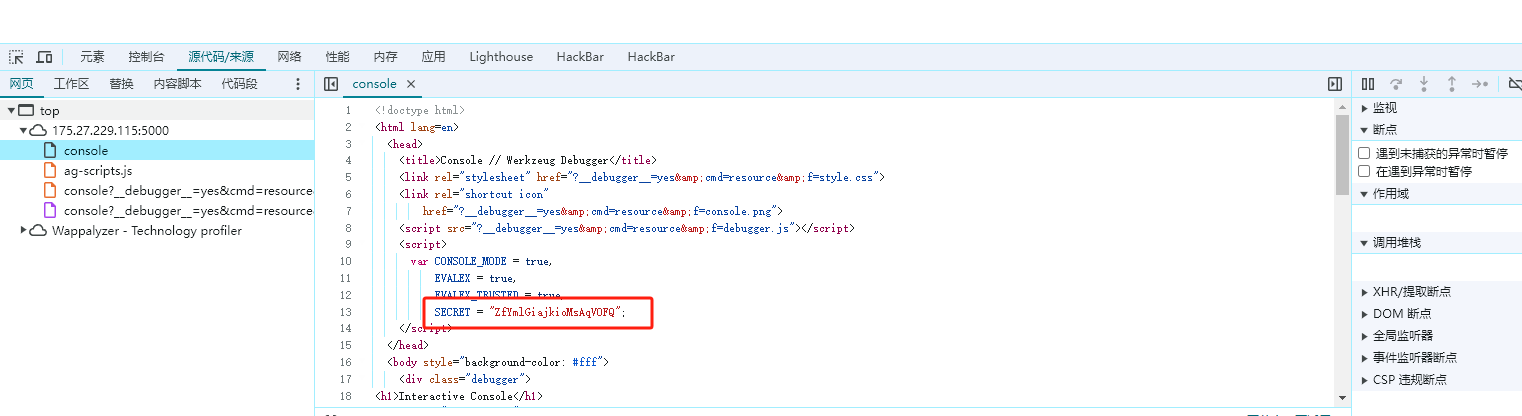Open the 内存 (Memory) tab
Screen dimensions: 1522x416
[x=385, y=57]
